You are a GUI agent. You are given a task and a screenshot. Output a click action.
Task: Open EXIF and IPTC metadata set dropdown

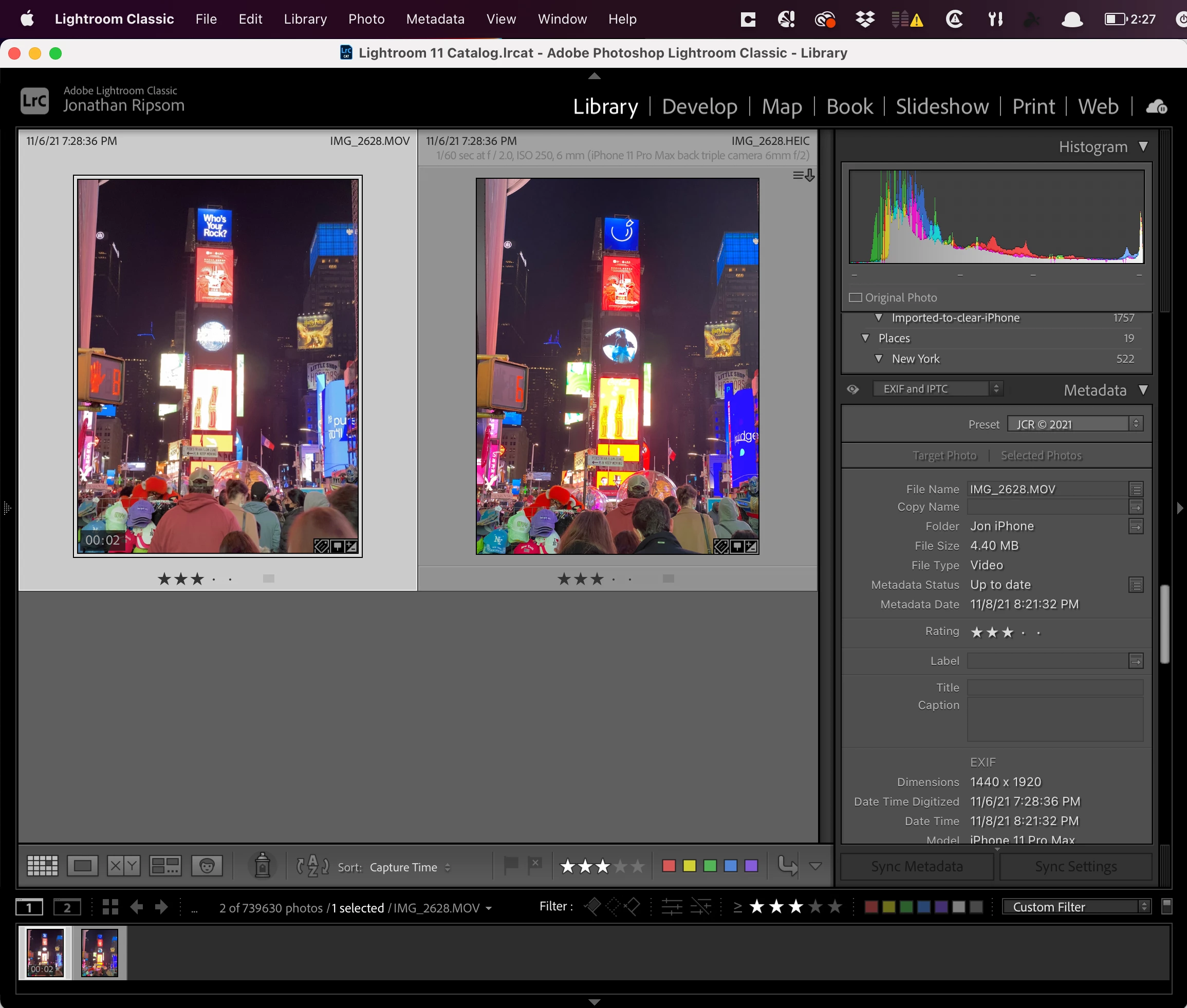click(x=937, y=389)
